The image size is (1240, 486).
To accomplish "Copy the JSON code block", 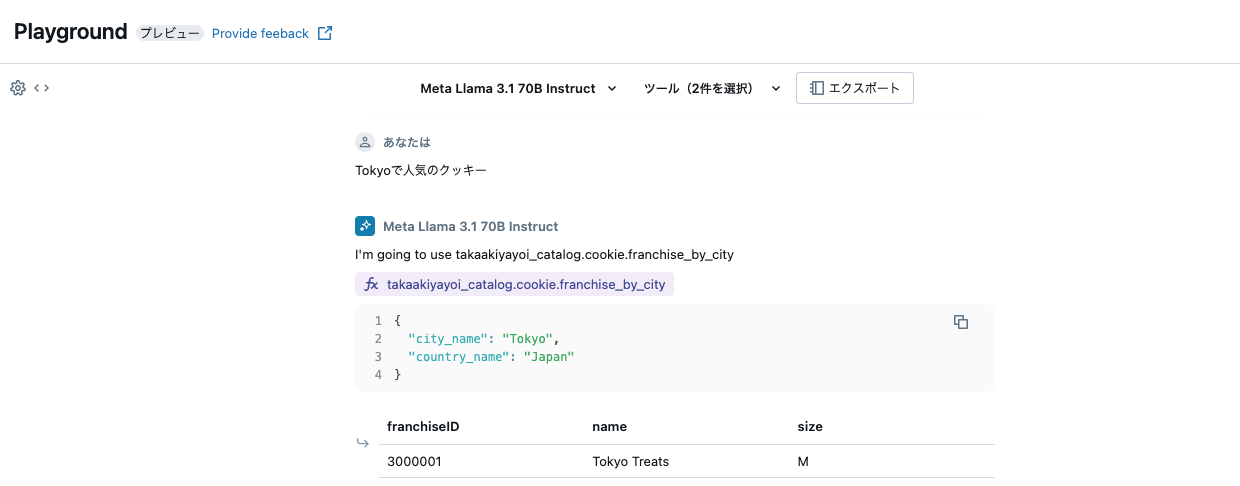I will click(961, 322).
